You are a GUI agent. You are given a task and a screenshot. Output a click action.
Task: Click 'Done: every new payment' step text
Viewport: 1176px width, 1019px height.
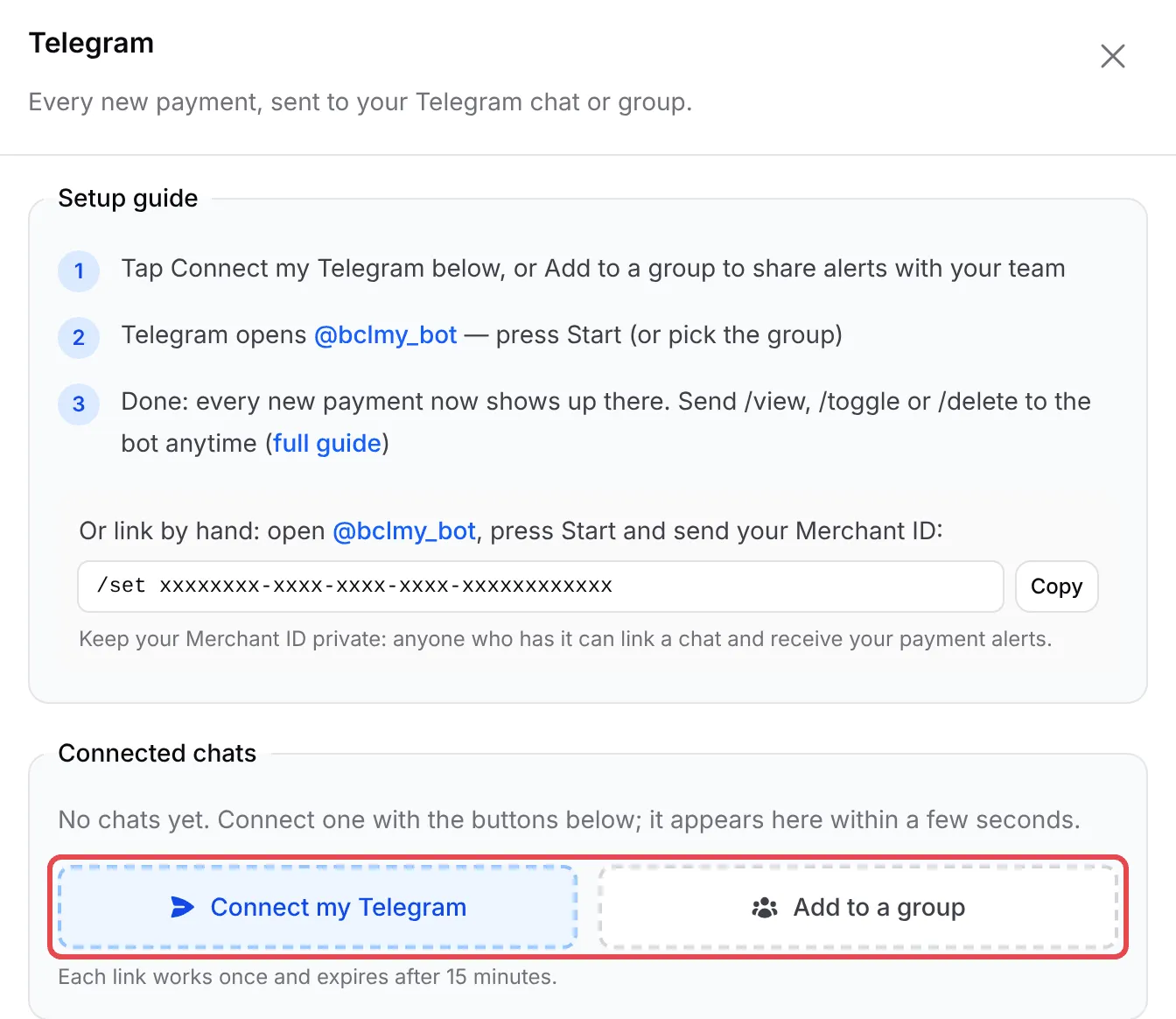pyautogui.click(x=605, y=423)
